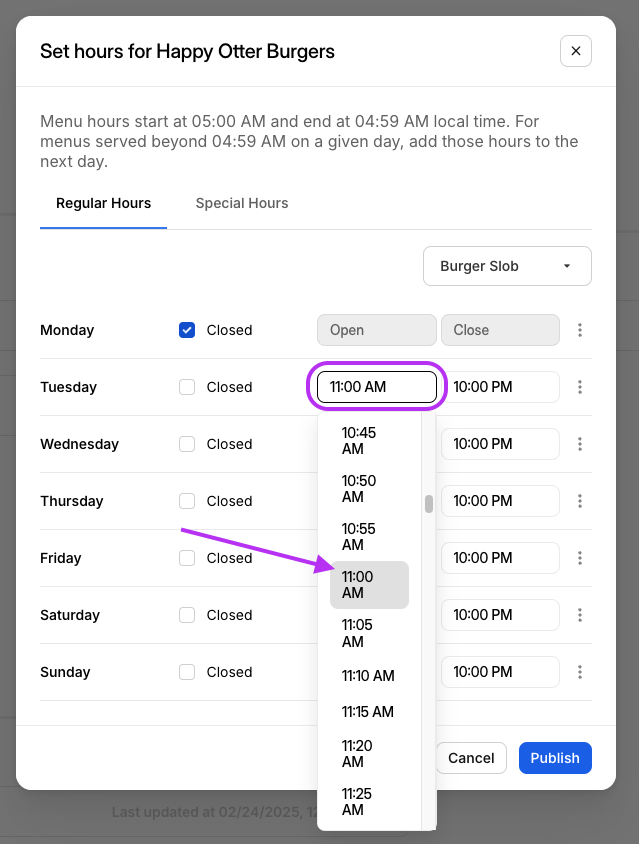Open Sunday's three-dot options menu

point(580,672)
